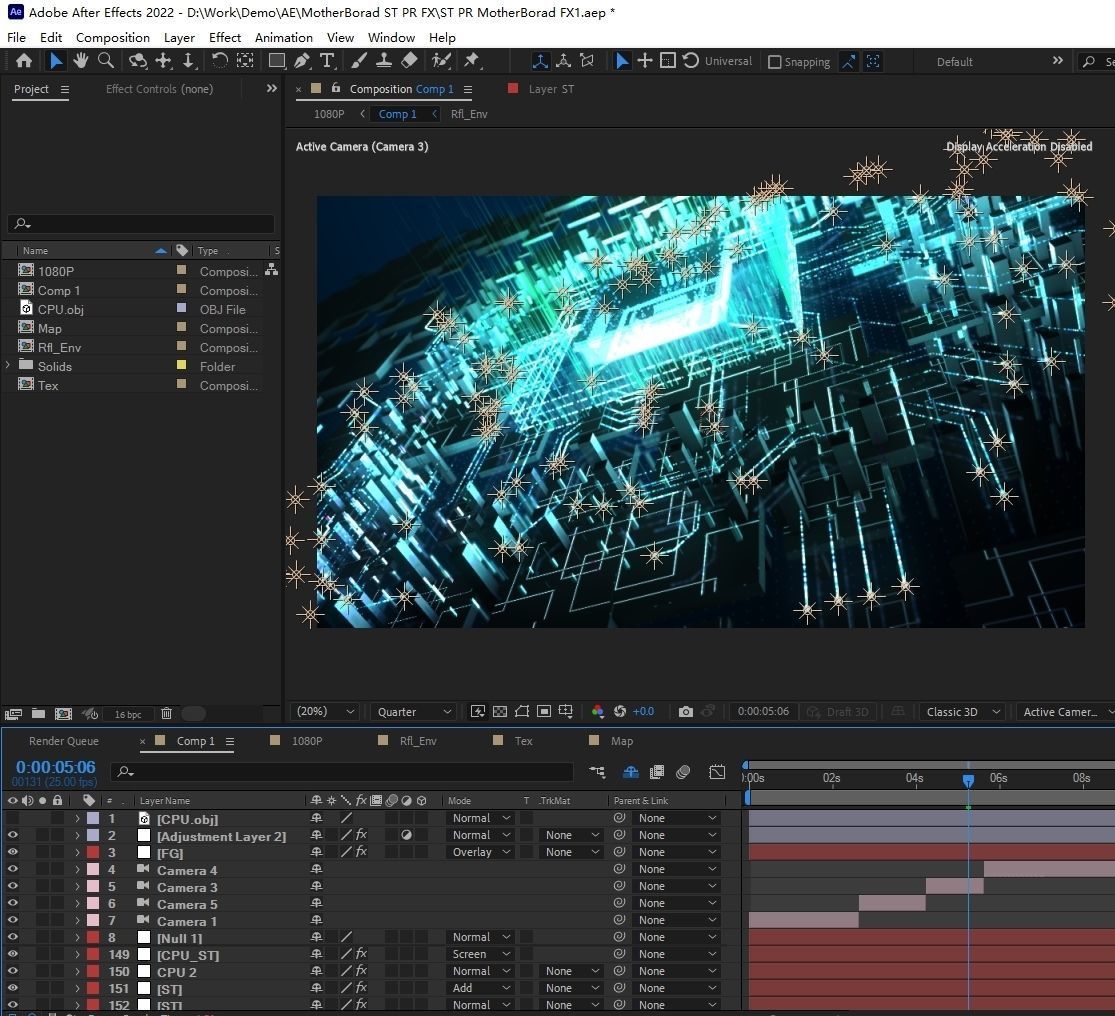This screenshot has width=1115, height=1016.
Task: Select the Hand tool
Action: click(x=80, y=61)
